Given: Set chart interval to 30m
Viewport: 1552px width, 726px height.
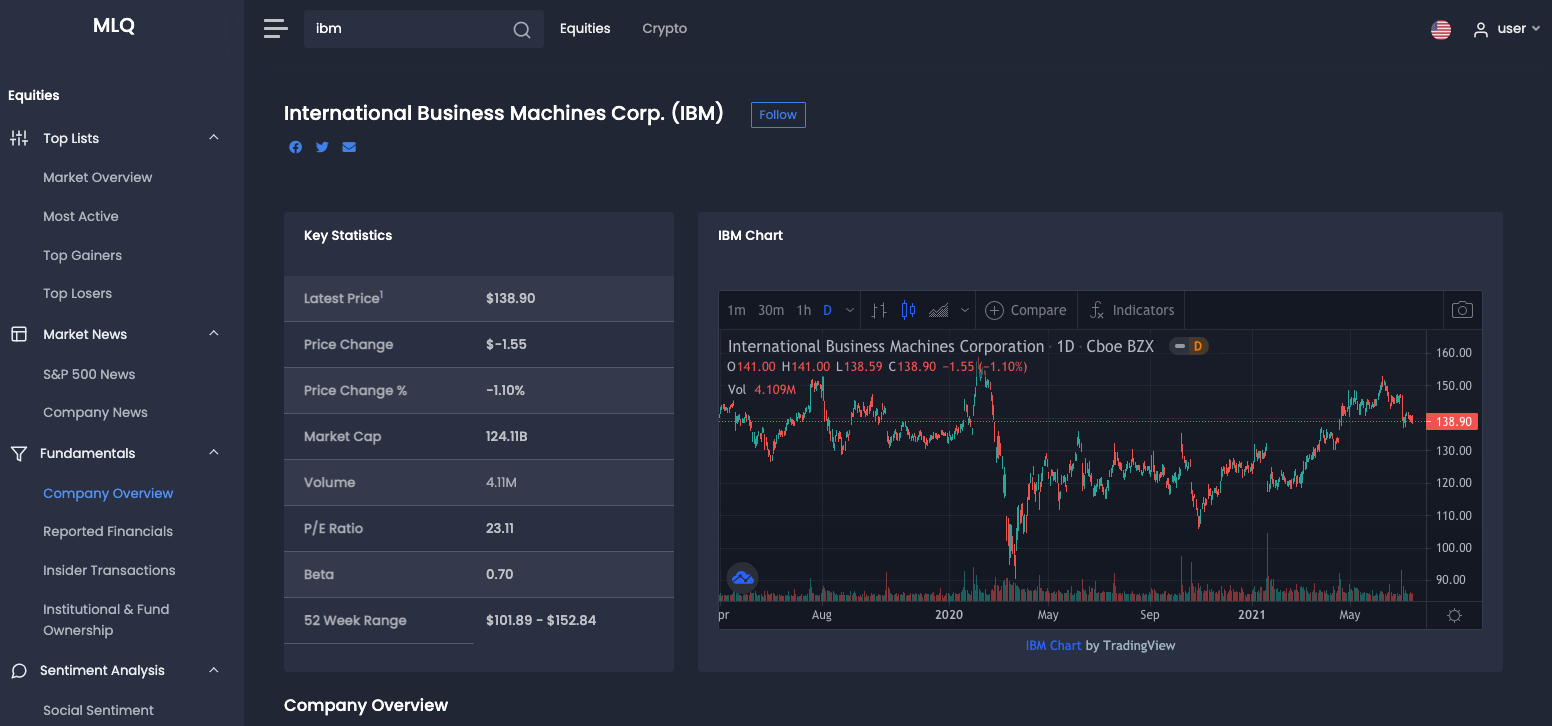Looking at the screenshot, I should [771, 310].
